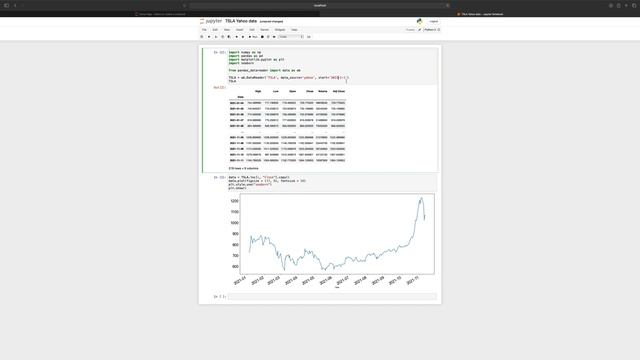Click the pencil edit mode icon
This screenshot has height=360, width=640.
click(420, 30)
